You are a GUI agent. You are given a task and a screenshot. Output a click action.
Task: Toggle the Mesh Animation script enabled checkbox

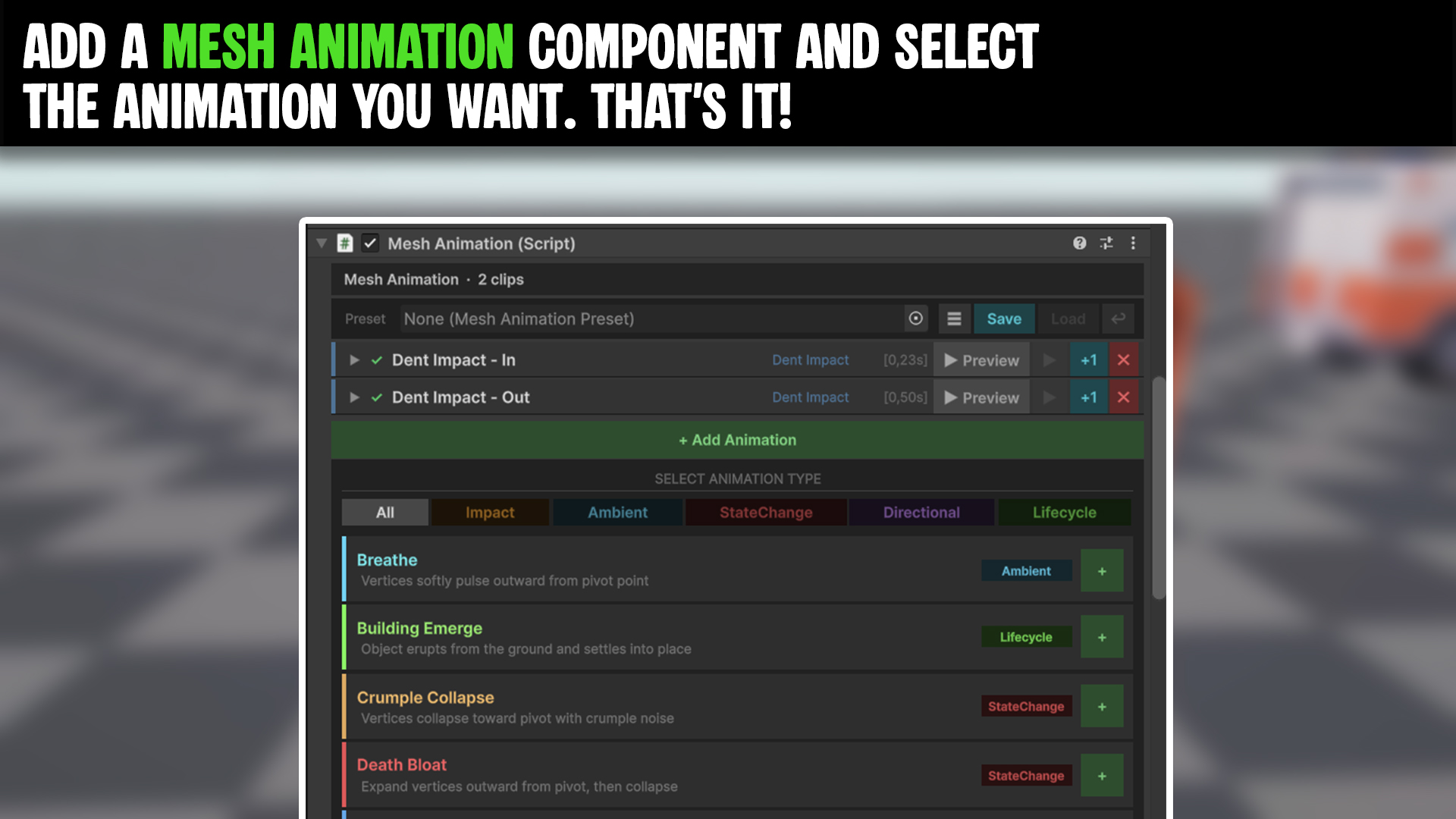(x=370, y=243)
